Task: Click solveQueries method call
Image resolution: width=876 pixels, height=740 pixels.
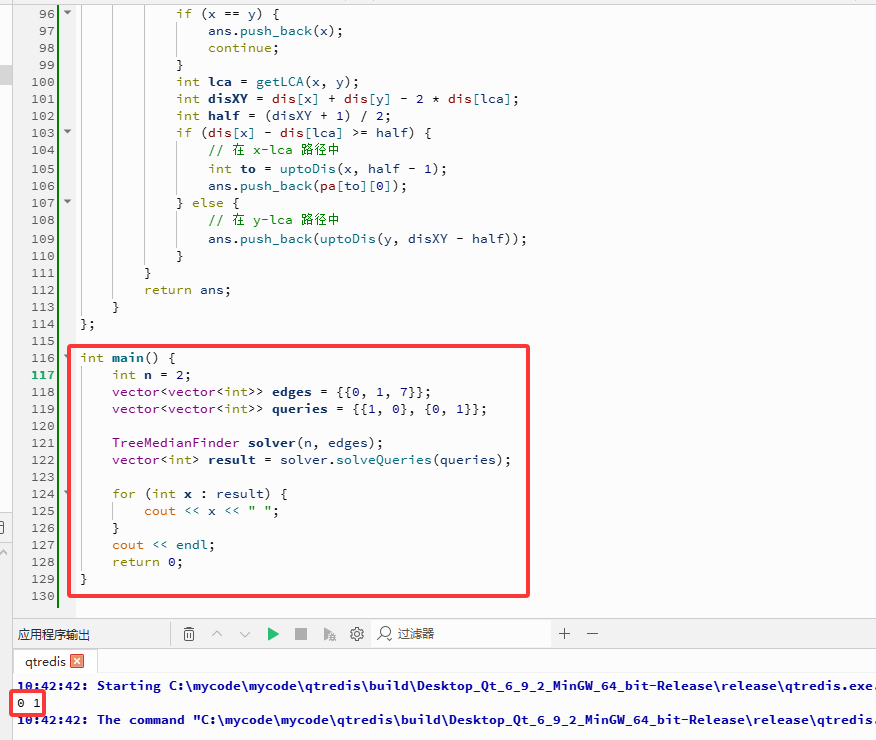Action: (384, 460)
